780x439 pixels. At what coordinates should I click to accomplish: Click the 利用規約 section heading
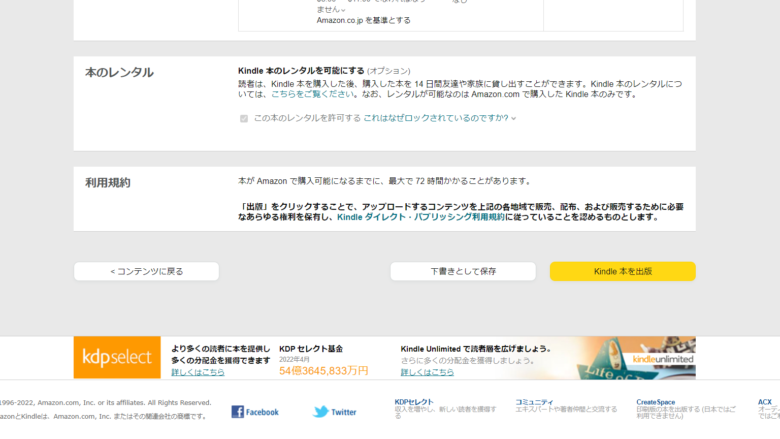(108, 182)
